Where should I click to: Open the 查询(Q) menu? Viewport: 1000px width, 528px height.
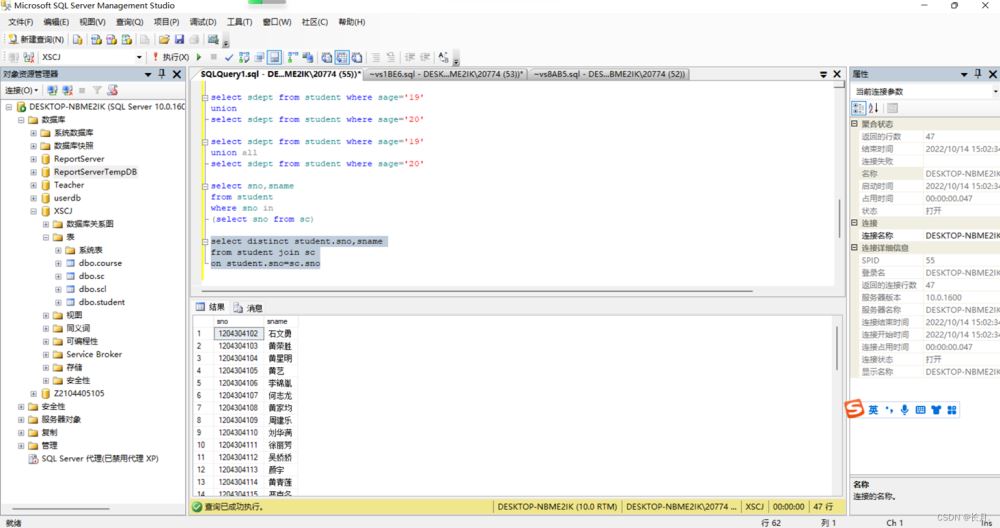tap(128, 22)
